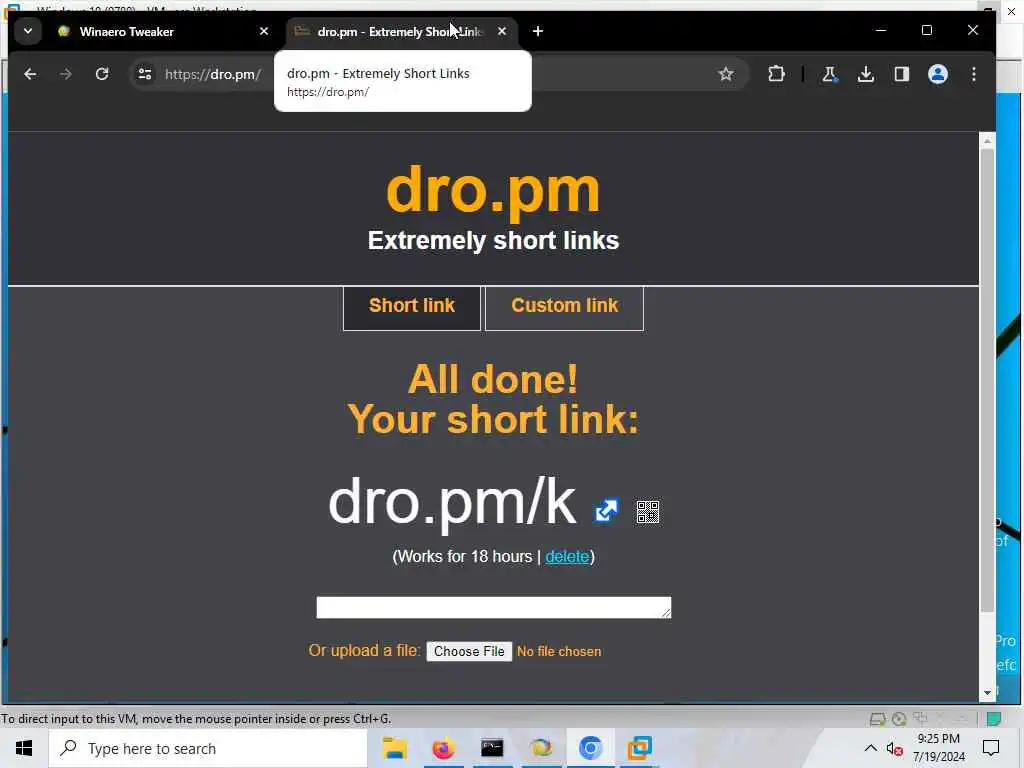This screenshot has width=1024, height=768.
Task: Open the notification center icon
Action: (991, 748)
